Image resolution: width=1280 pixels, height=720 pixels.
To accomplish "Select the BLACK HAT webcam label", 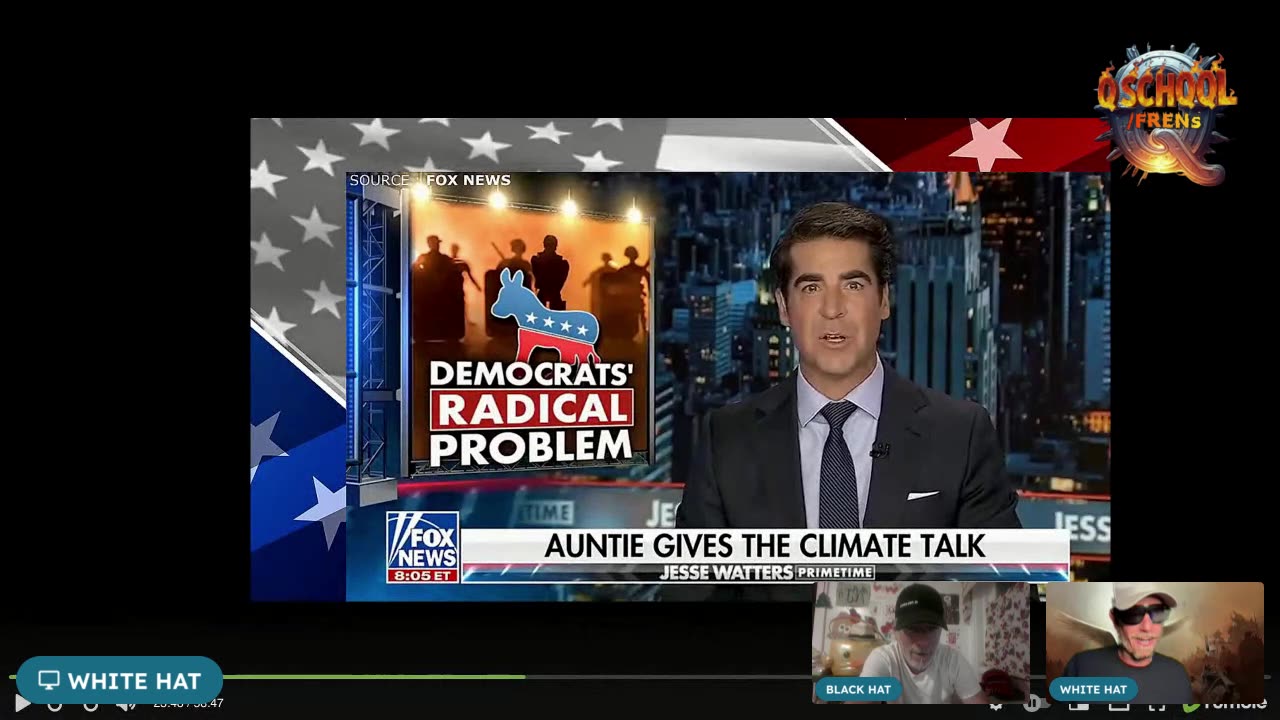I will click(858, 689).
